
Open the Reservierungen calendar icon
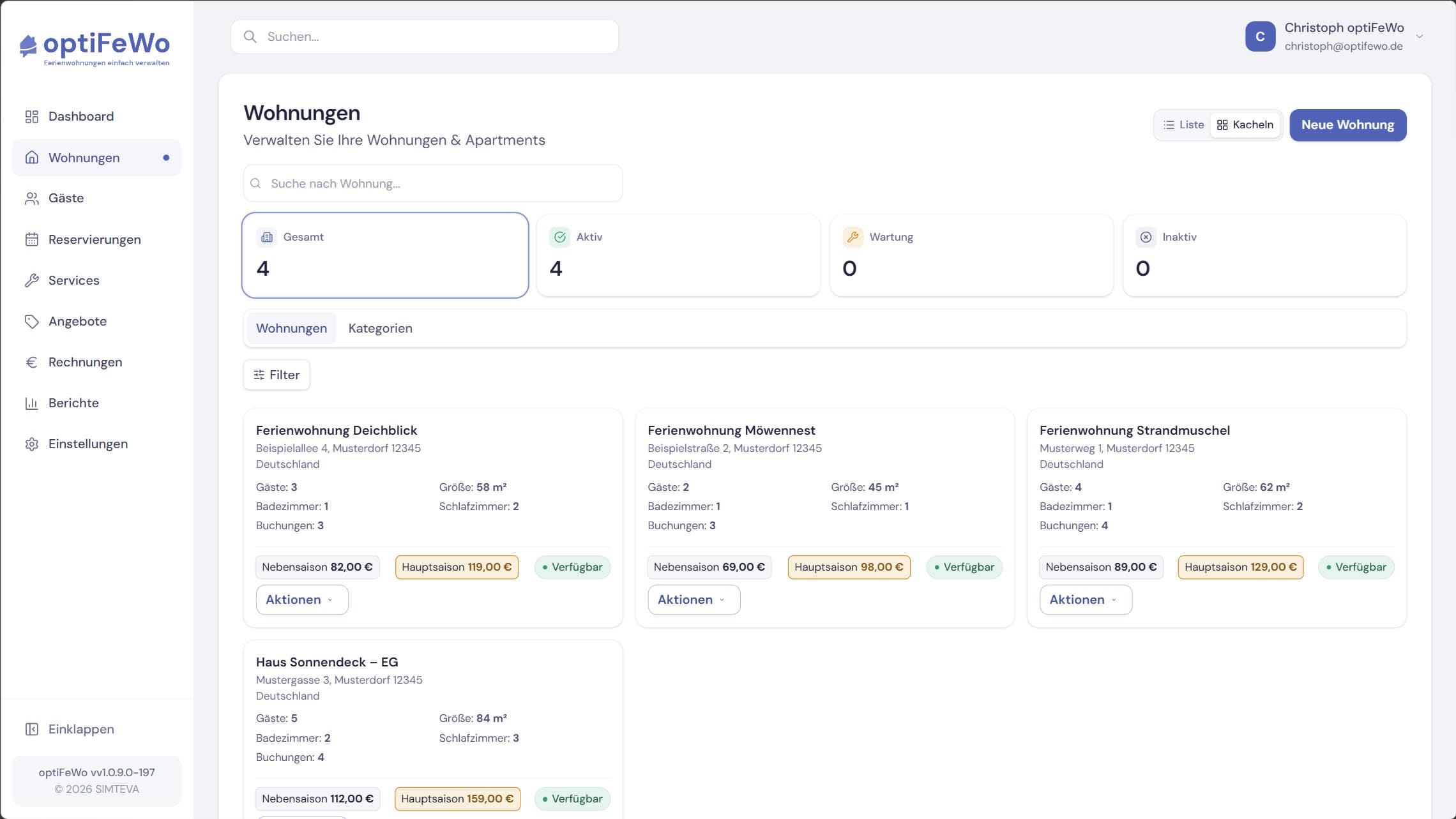(32, 239)
